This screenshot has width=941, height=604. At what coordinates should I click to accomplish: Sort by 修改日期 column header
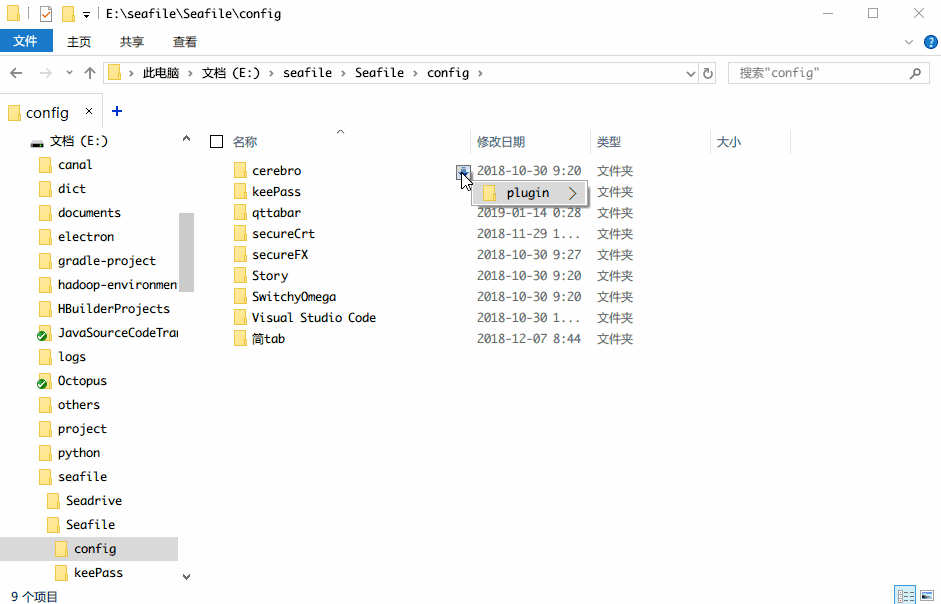pyautogui.click(x=501, y=142)
